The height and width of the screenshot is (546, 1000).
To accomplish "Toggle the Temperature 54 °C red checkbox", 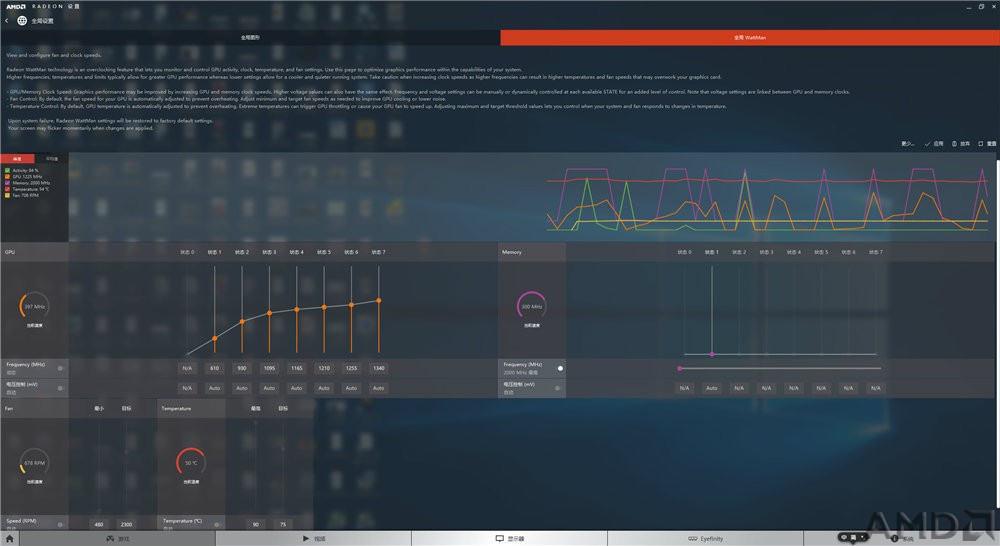I will click(8, 189).
